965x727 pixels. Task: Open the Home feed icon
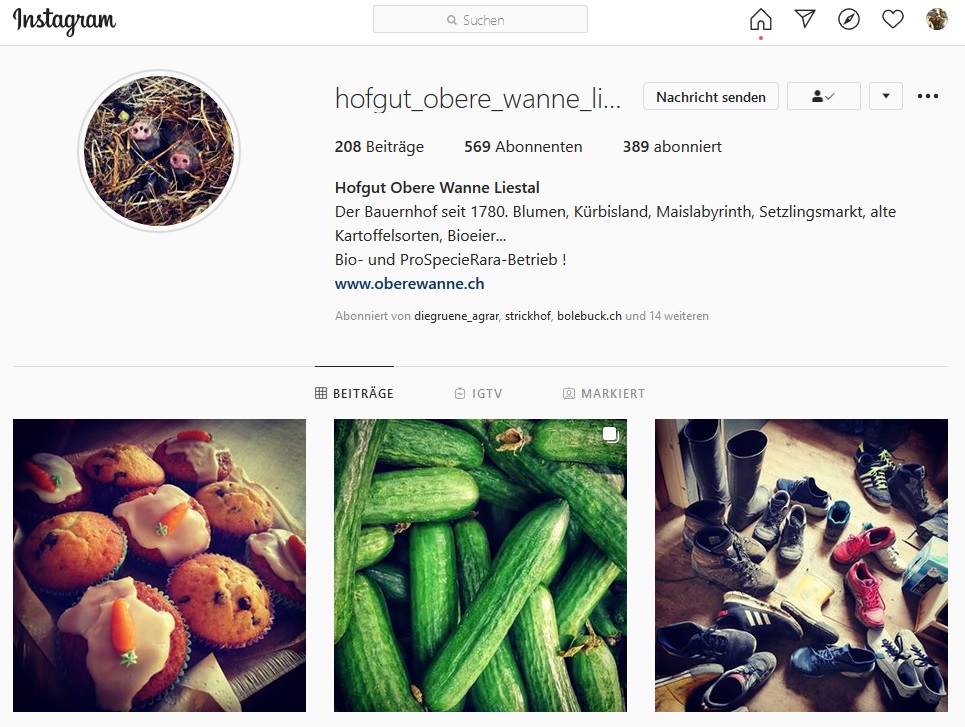761,19
